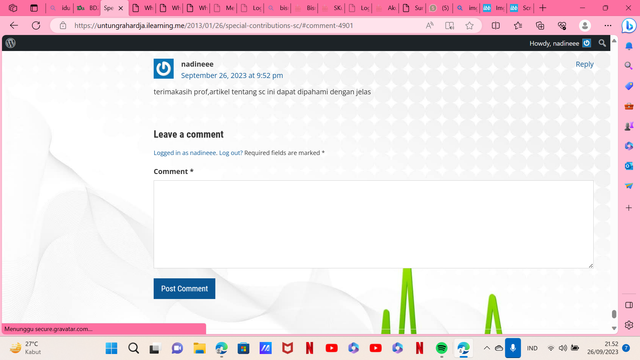Screen dimensions: 640x360
Task: Open WordPress logo admin menu
Action: [x=11, y=43]
